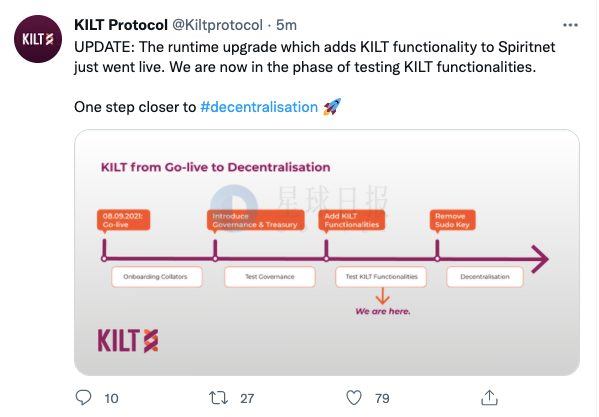Click the Introduce Governance & Treasury marker

(x=256, y=220)
